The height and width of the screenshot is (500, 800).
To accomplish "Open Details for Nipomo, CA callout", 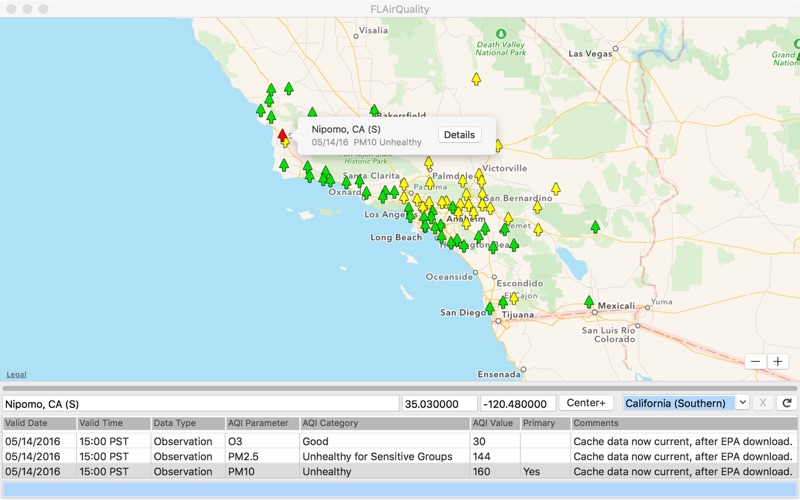I will (459, 135).
